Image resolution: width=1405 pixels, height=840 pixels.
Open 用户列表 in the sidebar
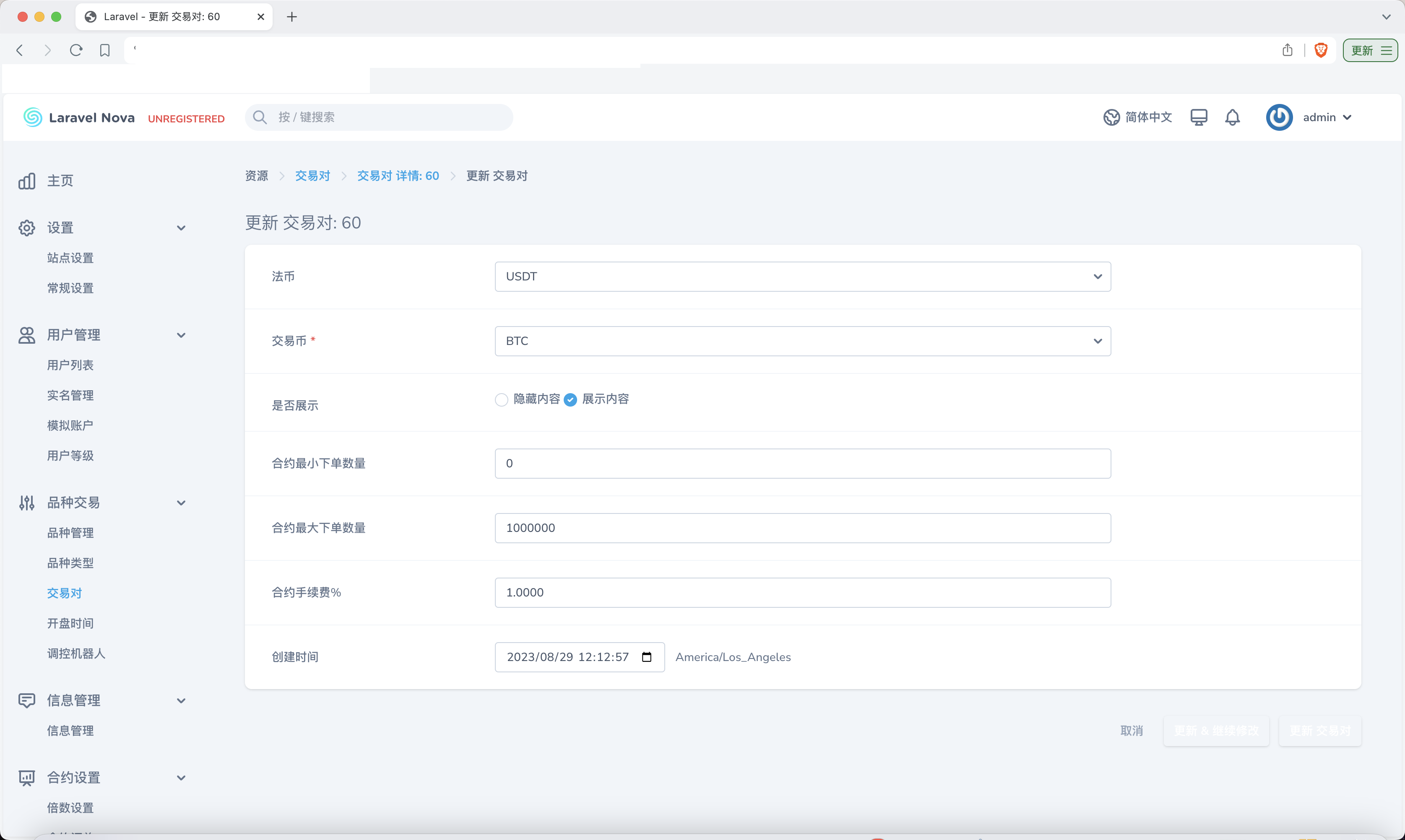coord(70,365)
